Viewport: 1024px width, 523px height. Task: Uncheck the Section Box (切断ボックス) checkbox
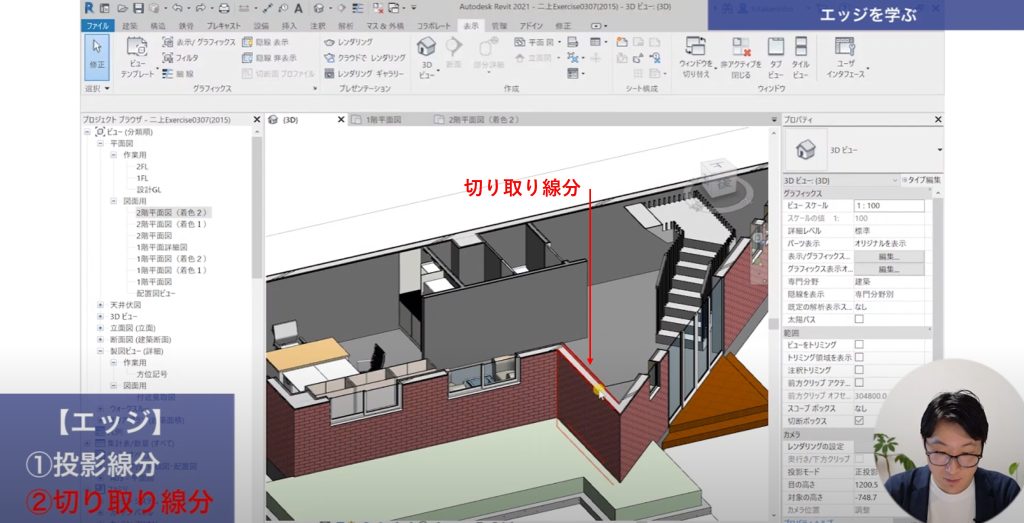pyautogui.click(x=859, y=420)
